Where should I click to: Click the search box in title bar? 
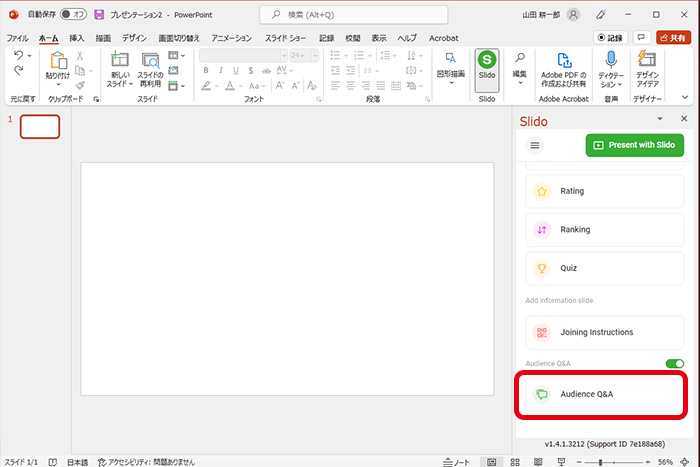(354, 15)
